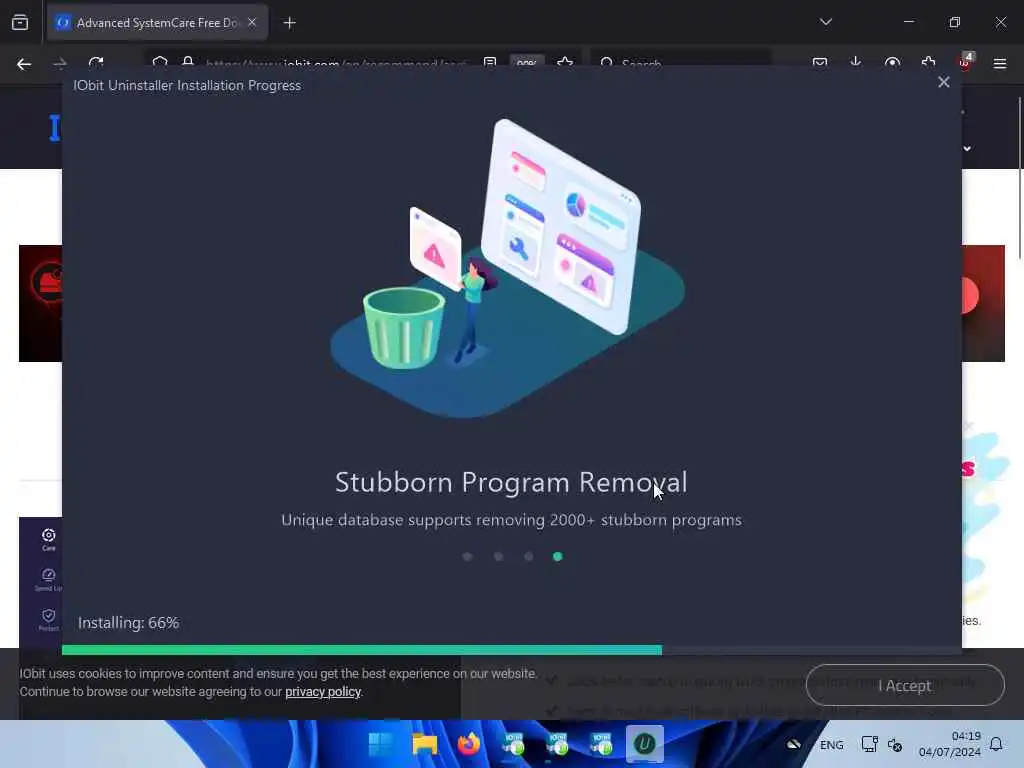Select the Advanced SystemCare Free tab
This screenshot has height=768, width=1024.
point(156,22)
